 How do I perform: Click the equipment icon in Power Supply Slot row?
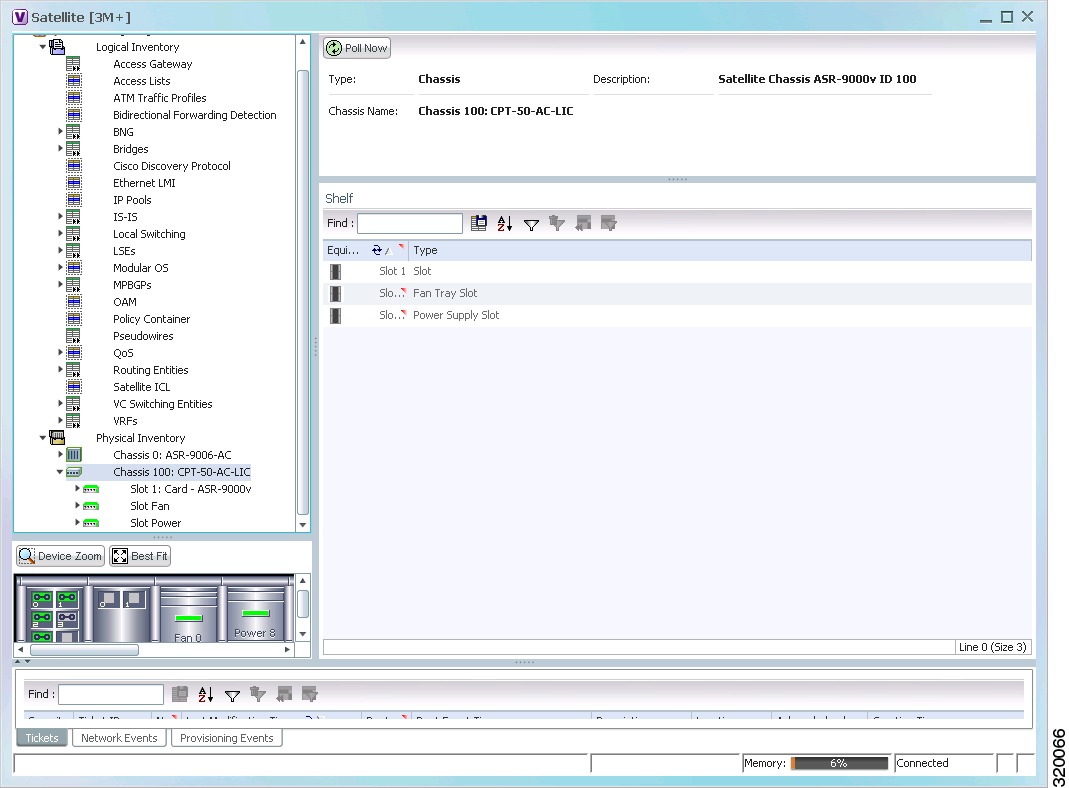[335, 316]
